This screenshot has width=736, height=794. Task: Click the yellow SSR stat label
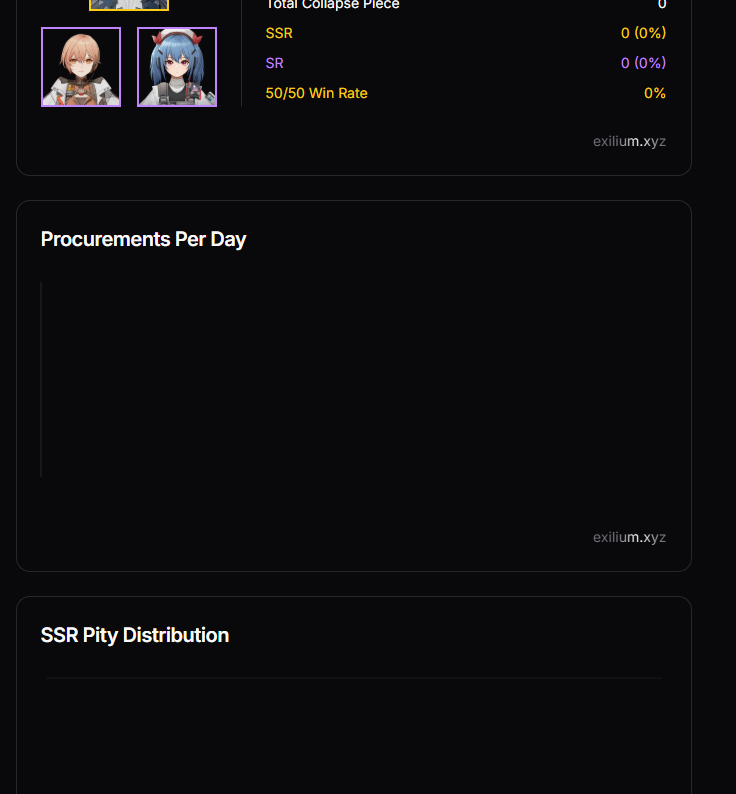pyautogui.click(x=279, y=33)
